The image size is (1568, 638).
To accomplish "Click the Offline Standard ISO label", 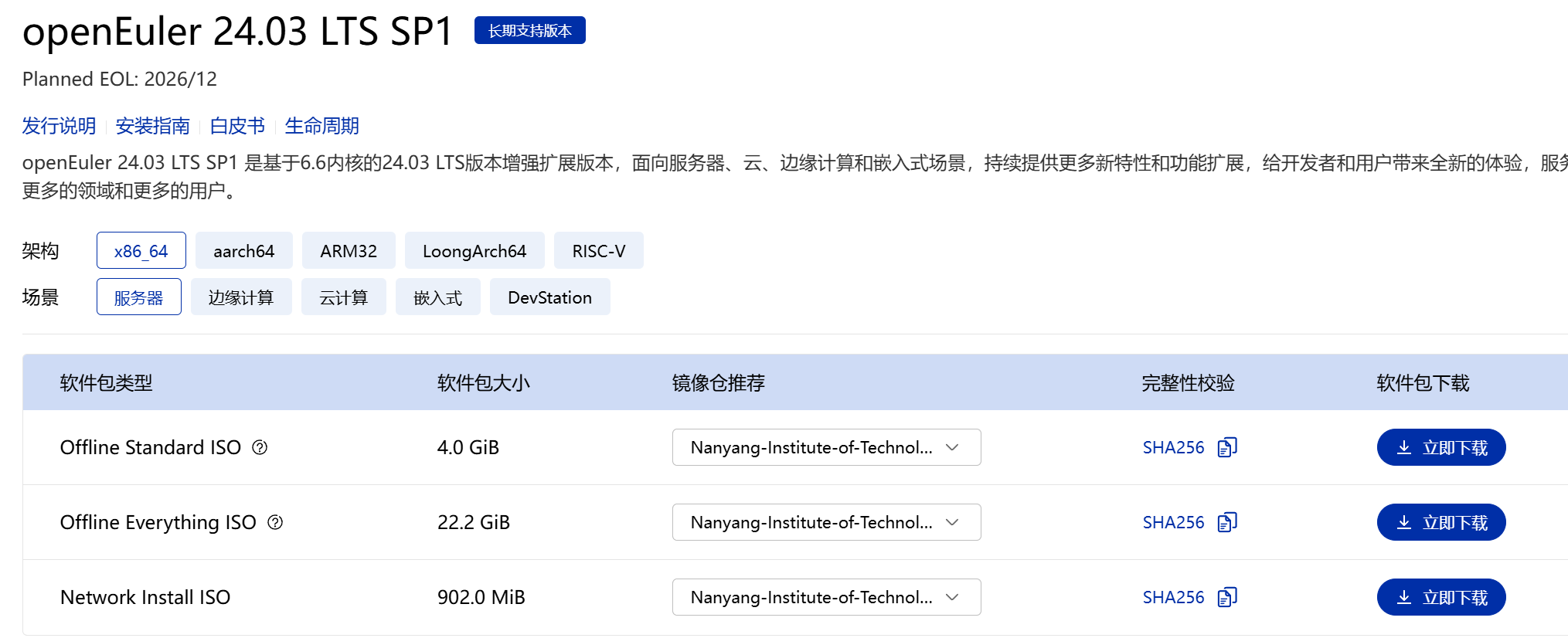I will click(151, 447).
